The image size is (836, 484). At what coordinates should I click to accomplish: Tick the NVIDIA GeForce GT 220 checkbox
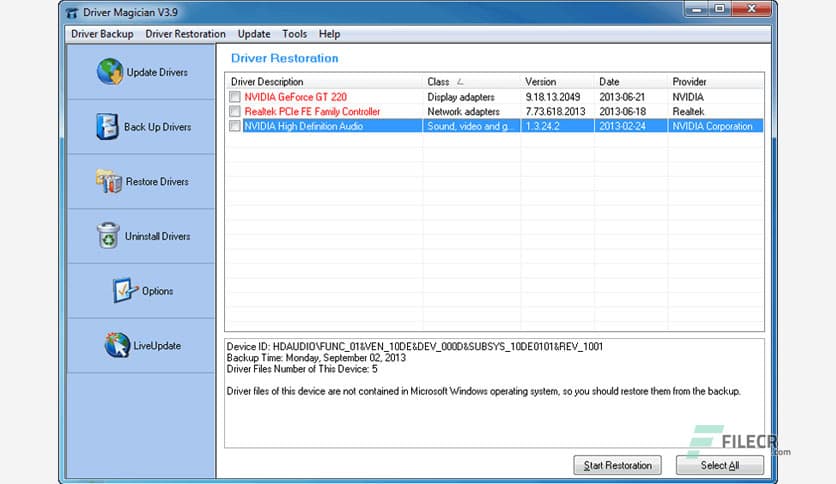point(235,97)
